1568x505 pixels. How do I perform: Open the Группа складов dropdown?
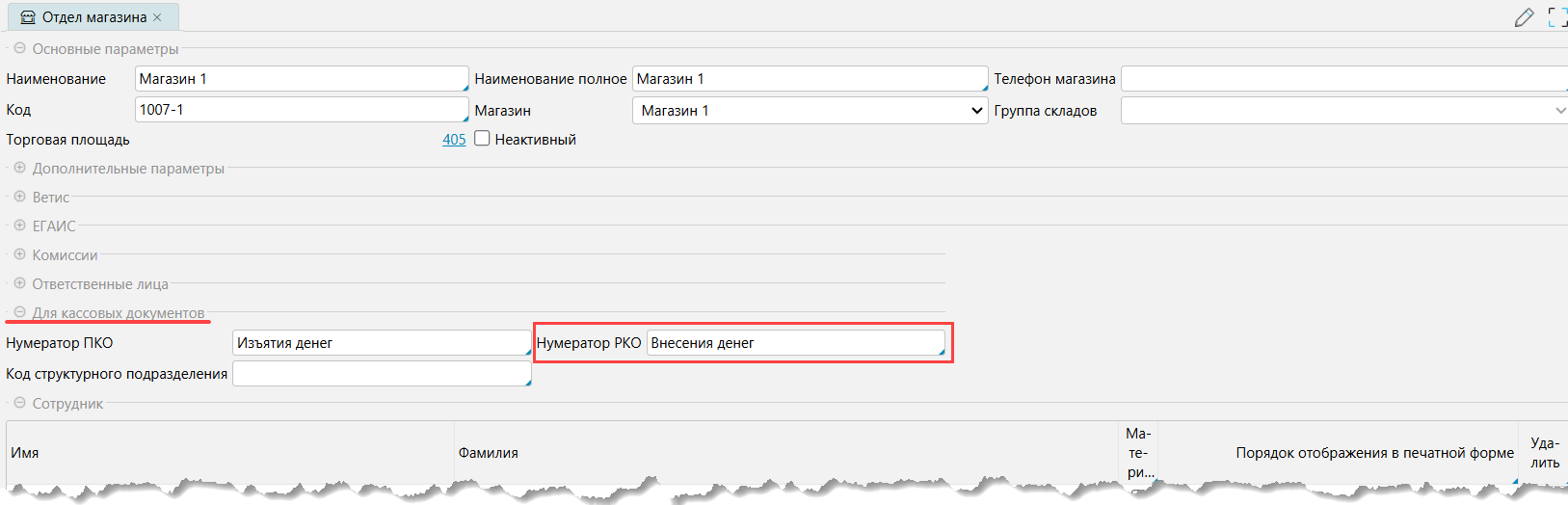[x=1344, y=111]
